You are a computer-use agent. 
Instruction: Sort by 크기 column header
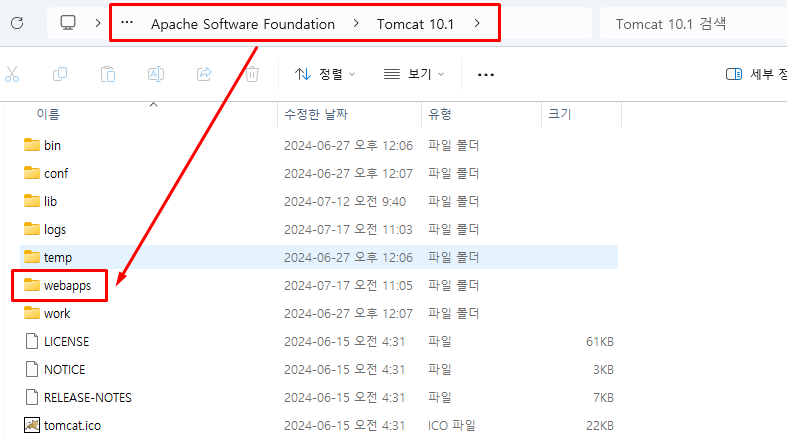coord(560,114)
